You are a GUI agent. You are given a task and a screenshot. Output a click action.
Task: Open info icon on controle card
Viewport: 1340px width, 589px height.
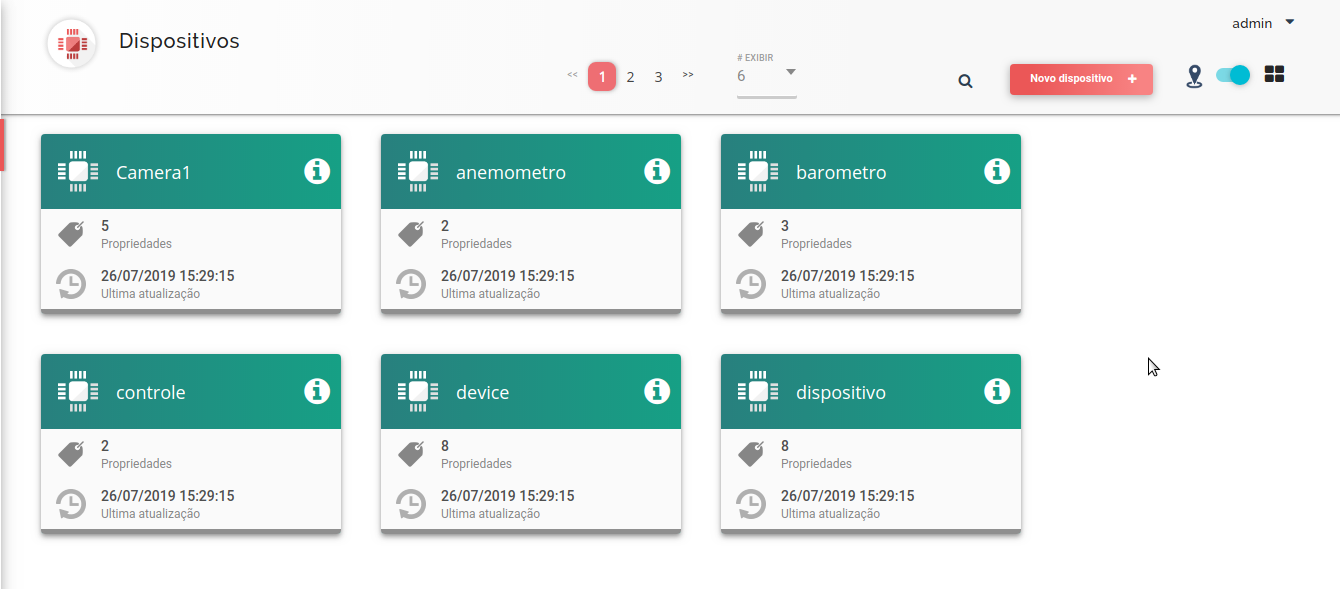click(317, 391)
